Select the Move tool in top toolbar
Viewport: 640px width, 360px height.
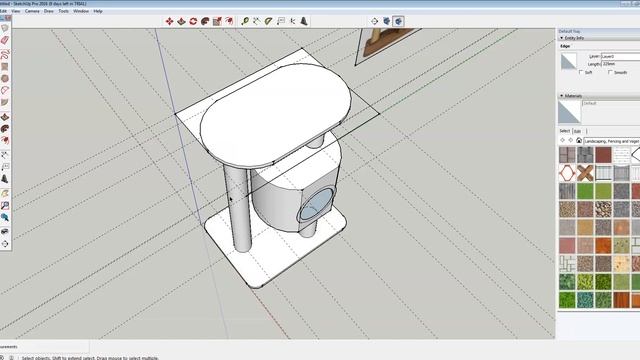[169, 21]
